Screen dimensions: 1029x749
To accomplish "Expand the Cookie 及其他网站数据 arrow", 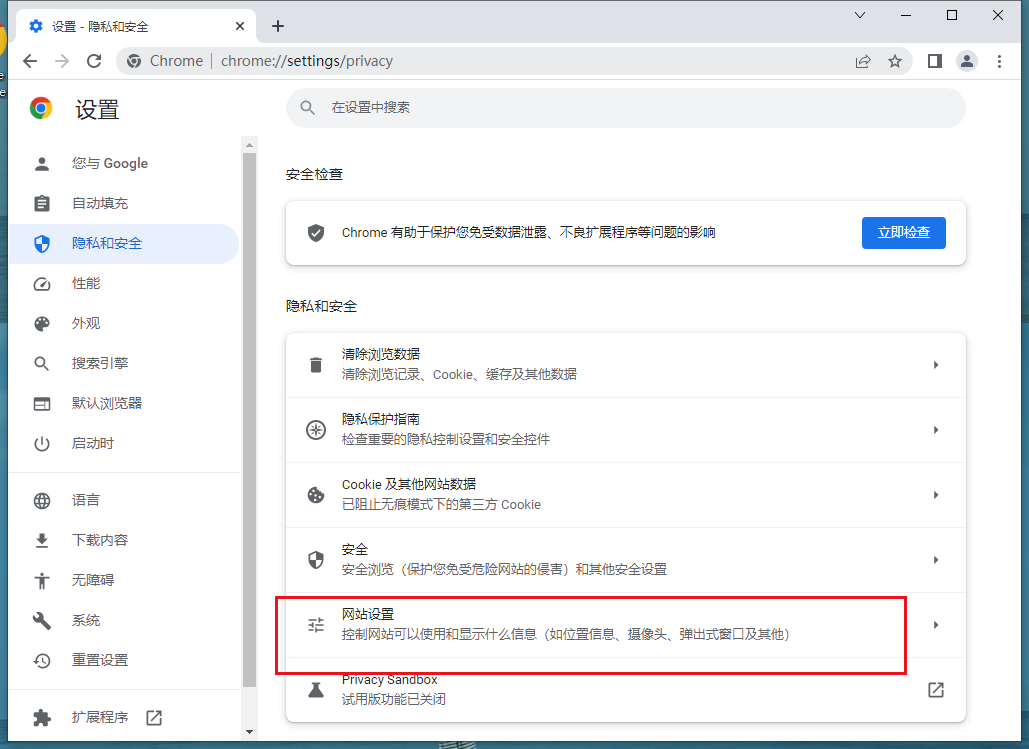I will point(936,495).
